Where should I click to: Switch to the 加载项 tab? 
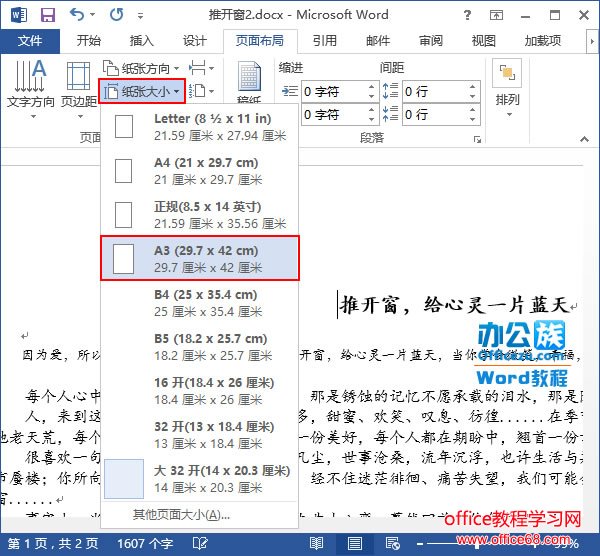tap(543, 41)
